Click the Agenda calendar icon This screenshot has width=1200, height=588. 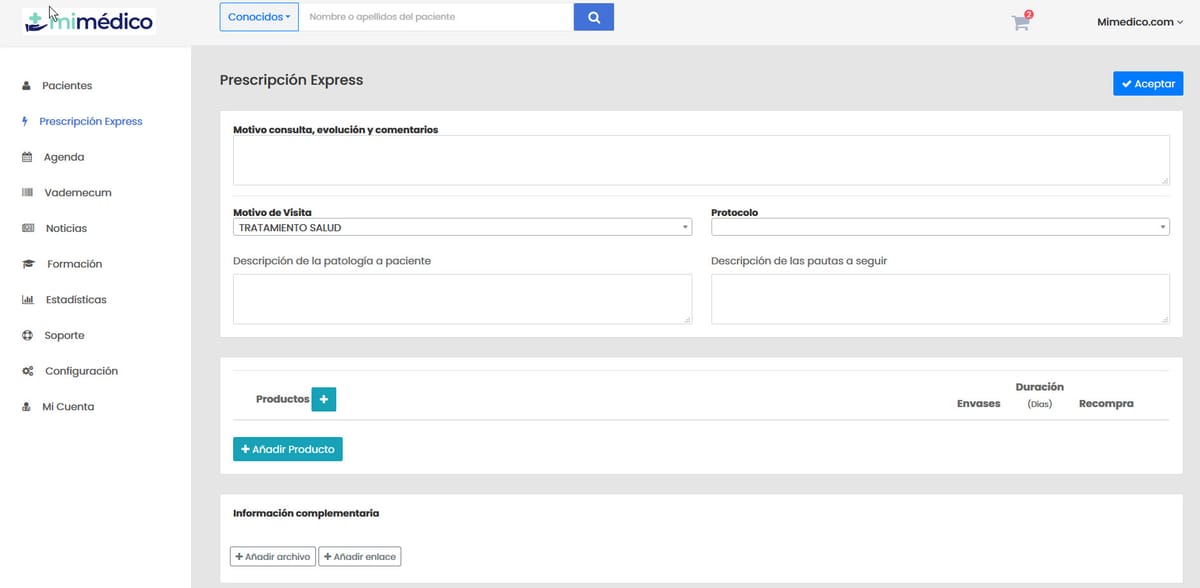(27, 157)
